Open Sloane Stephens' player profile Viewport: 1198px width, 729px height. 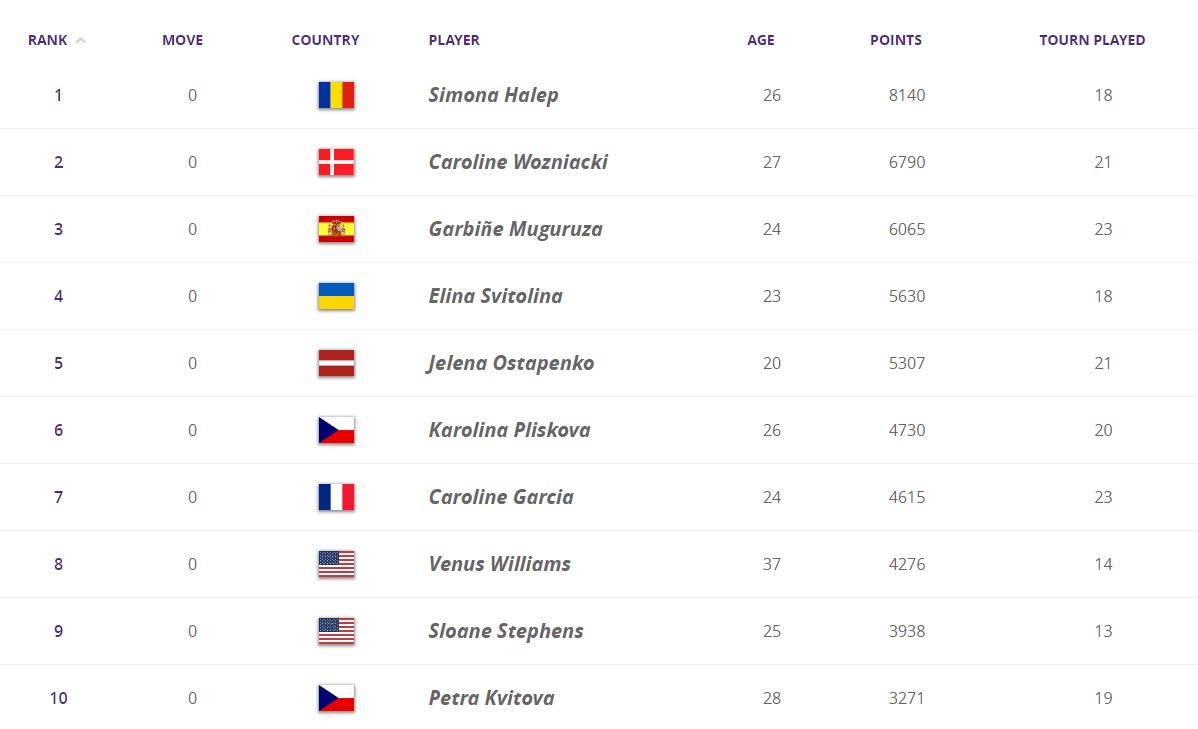(x=506, y=631)
